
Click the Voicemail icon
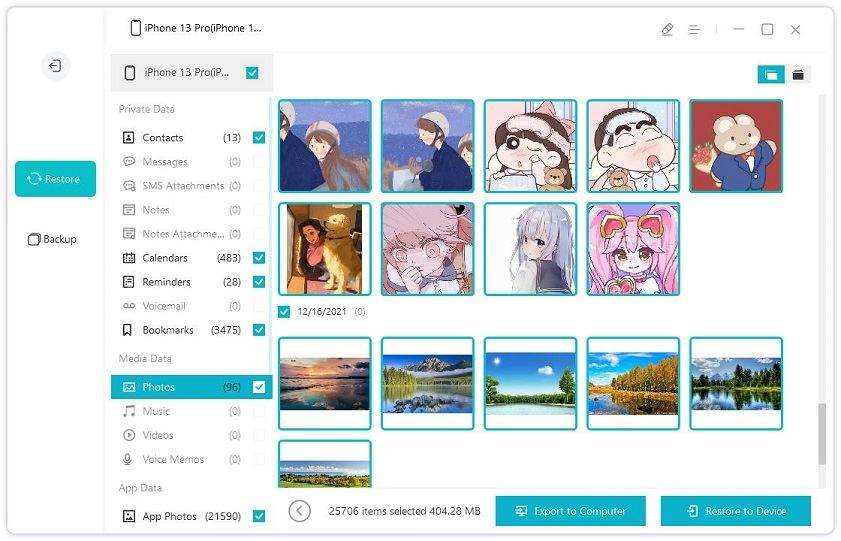point(129,306)
